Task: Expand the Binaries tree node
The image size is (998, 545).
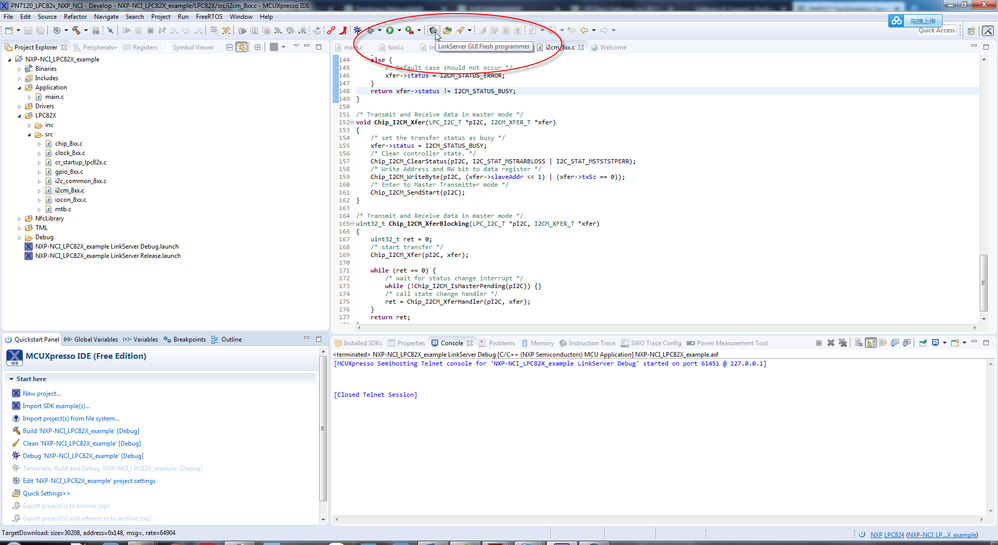Action: (19, 69)
